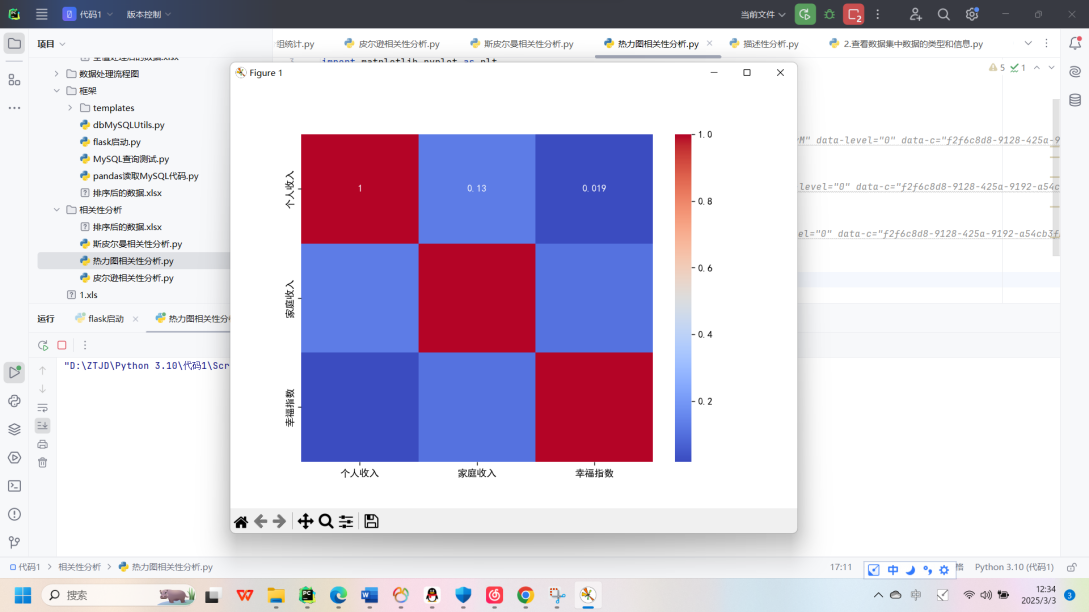Open the Database tool window icon

point(1075,100)
